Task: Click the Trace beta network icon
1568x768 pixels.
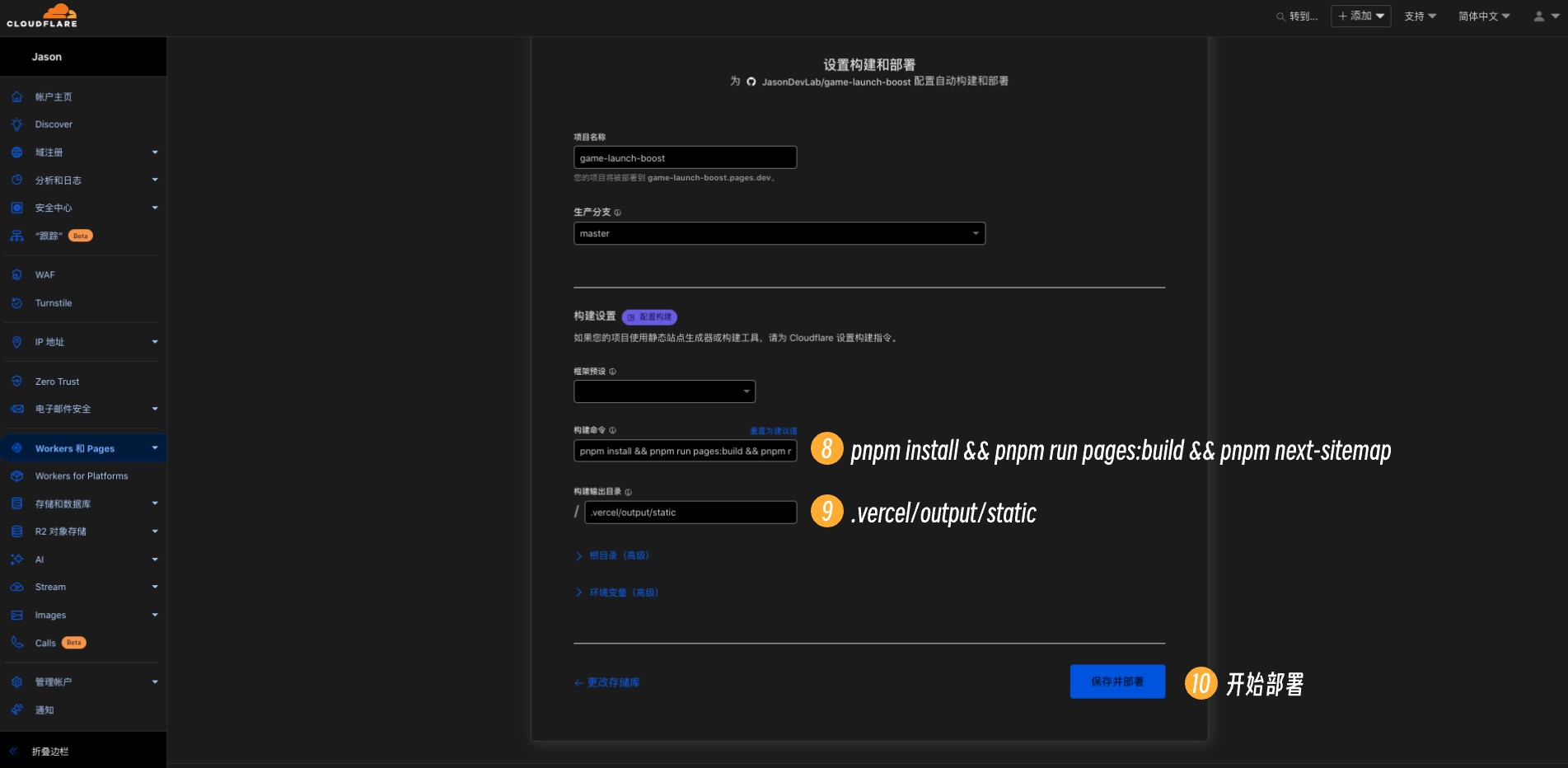Action: click(16, 236)
